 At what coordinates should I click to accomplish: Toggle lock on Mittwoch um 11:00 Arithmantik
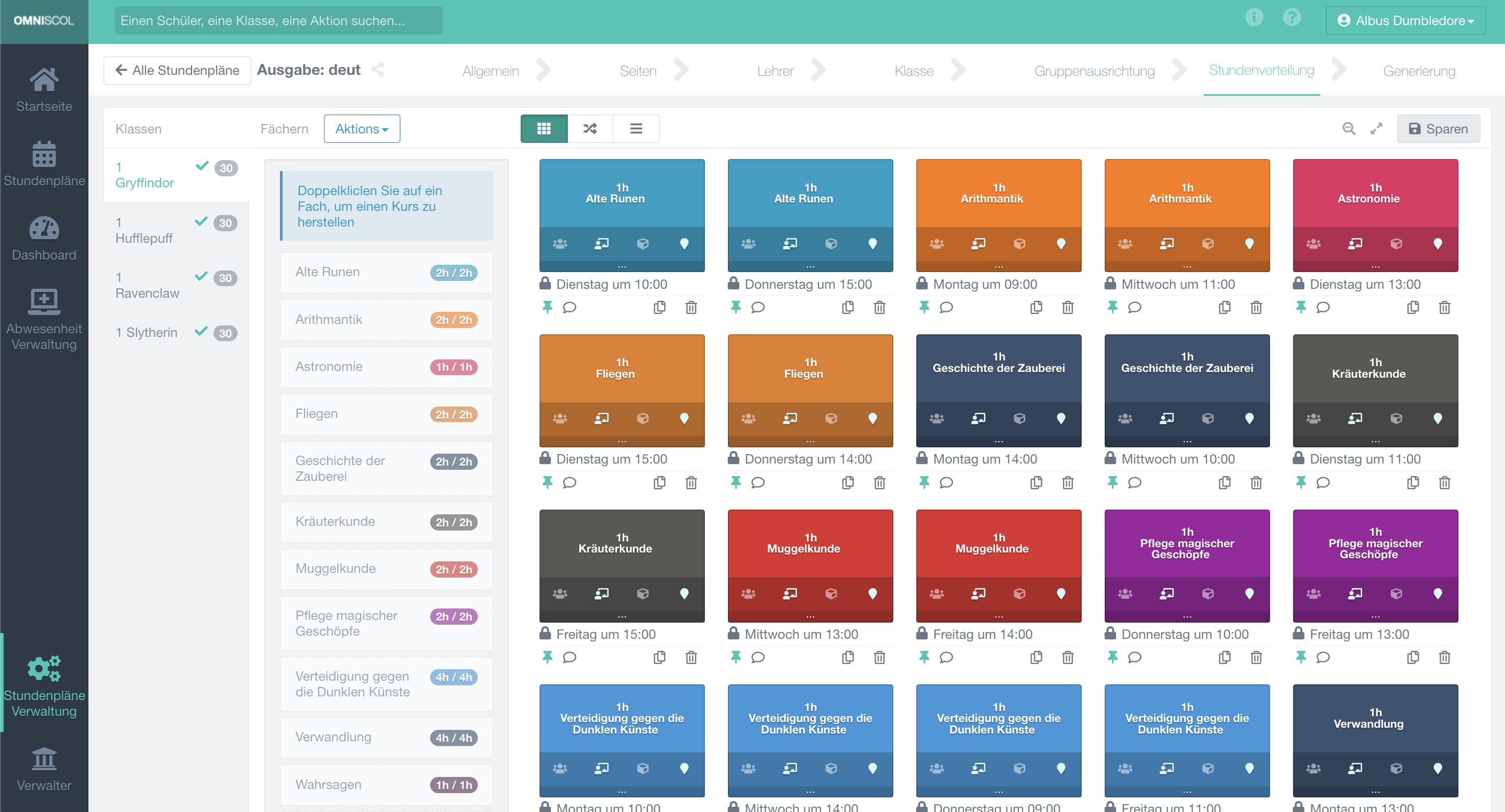point(1110,284)
